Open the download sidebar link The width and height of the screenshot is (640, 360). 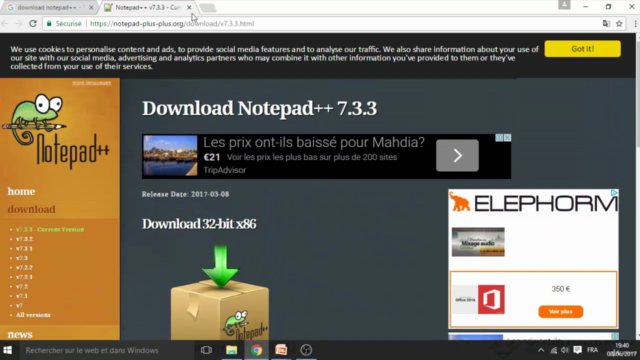pyautogui.click(x=31, y=209)
